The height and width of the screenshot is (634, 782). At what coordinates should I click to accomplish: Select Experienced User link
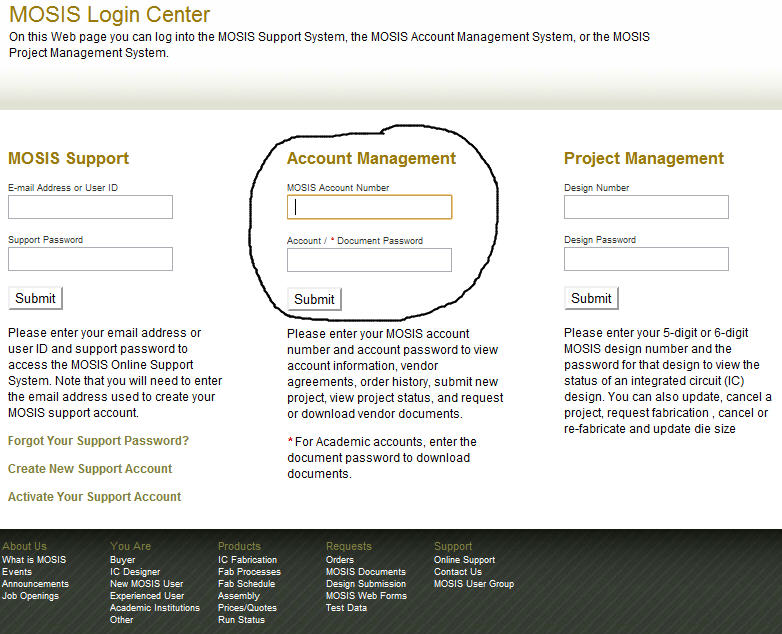(147, 596)
